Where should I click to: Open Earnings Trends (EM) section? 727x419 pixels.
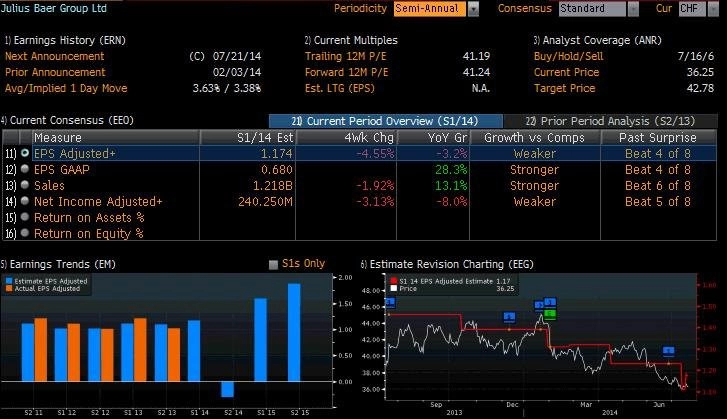58,264
